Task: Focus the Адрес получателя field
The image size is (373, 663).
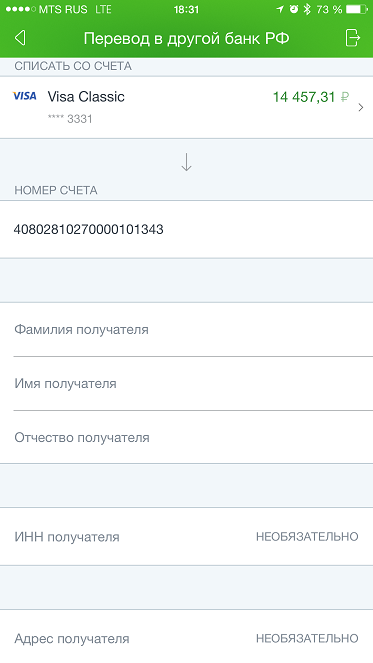Action: tap(186, 638)
